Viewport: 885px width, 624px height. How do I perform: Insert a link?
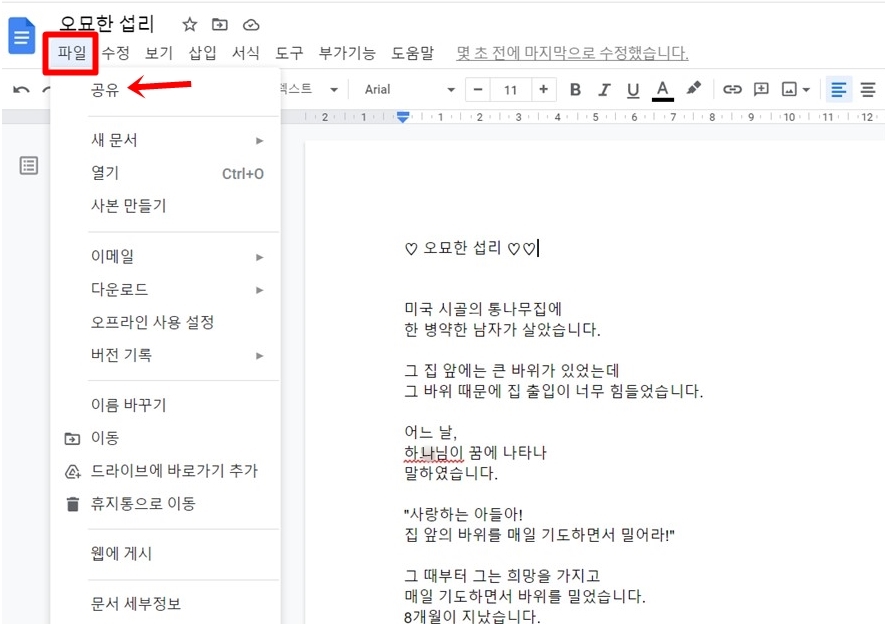tap(732, 89)
